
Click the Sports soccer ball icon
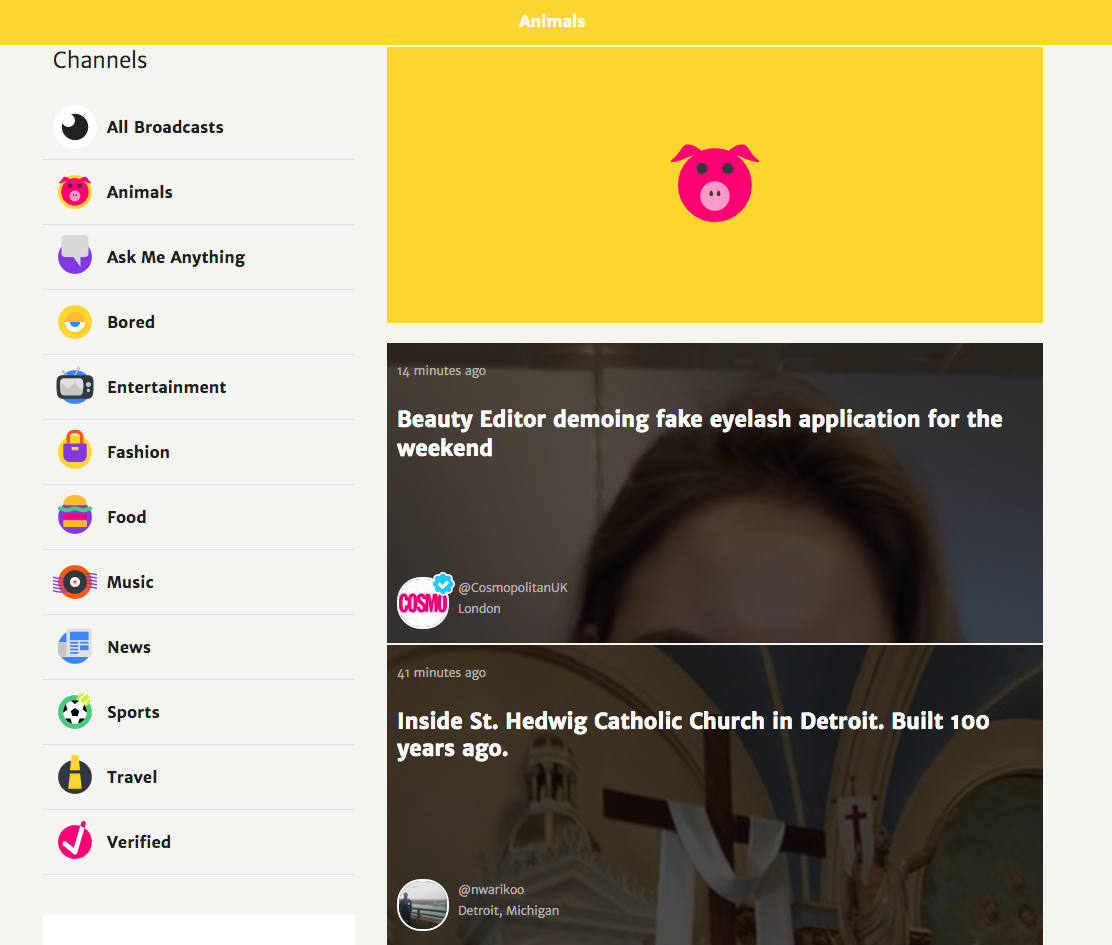[x=74, y=711]
